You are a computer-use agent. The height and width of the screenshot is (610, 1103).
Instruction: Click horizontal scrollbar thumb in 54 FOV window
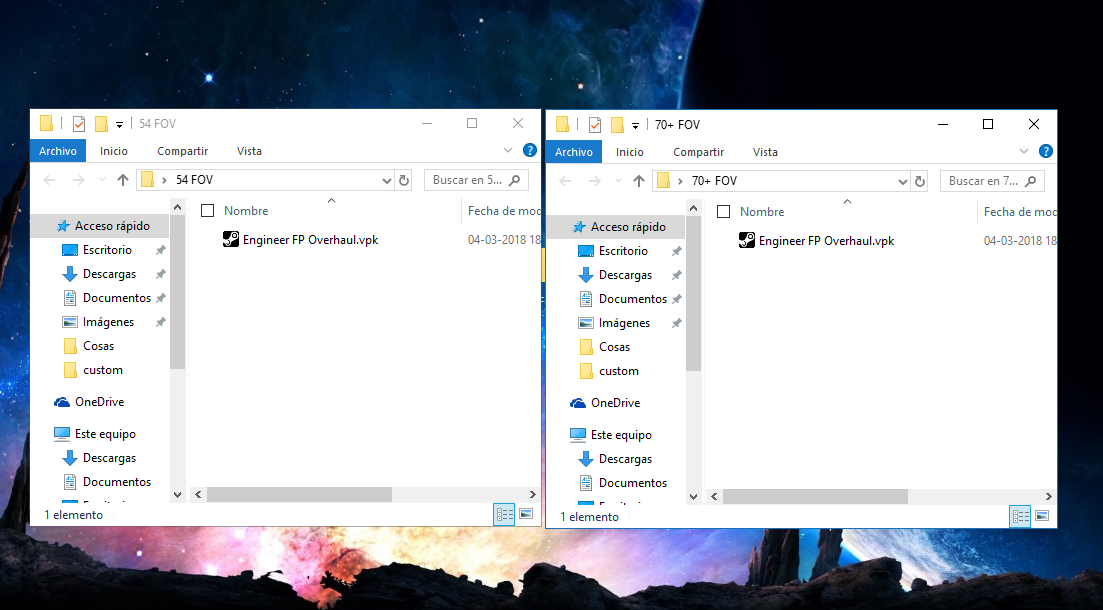coord(299,494)
